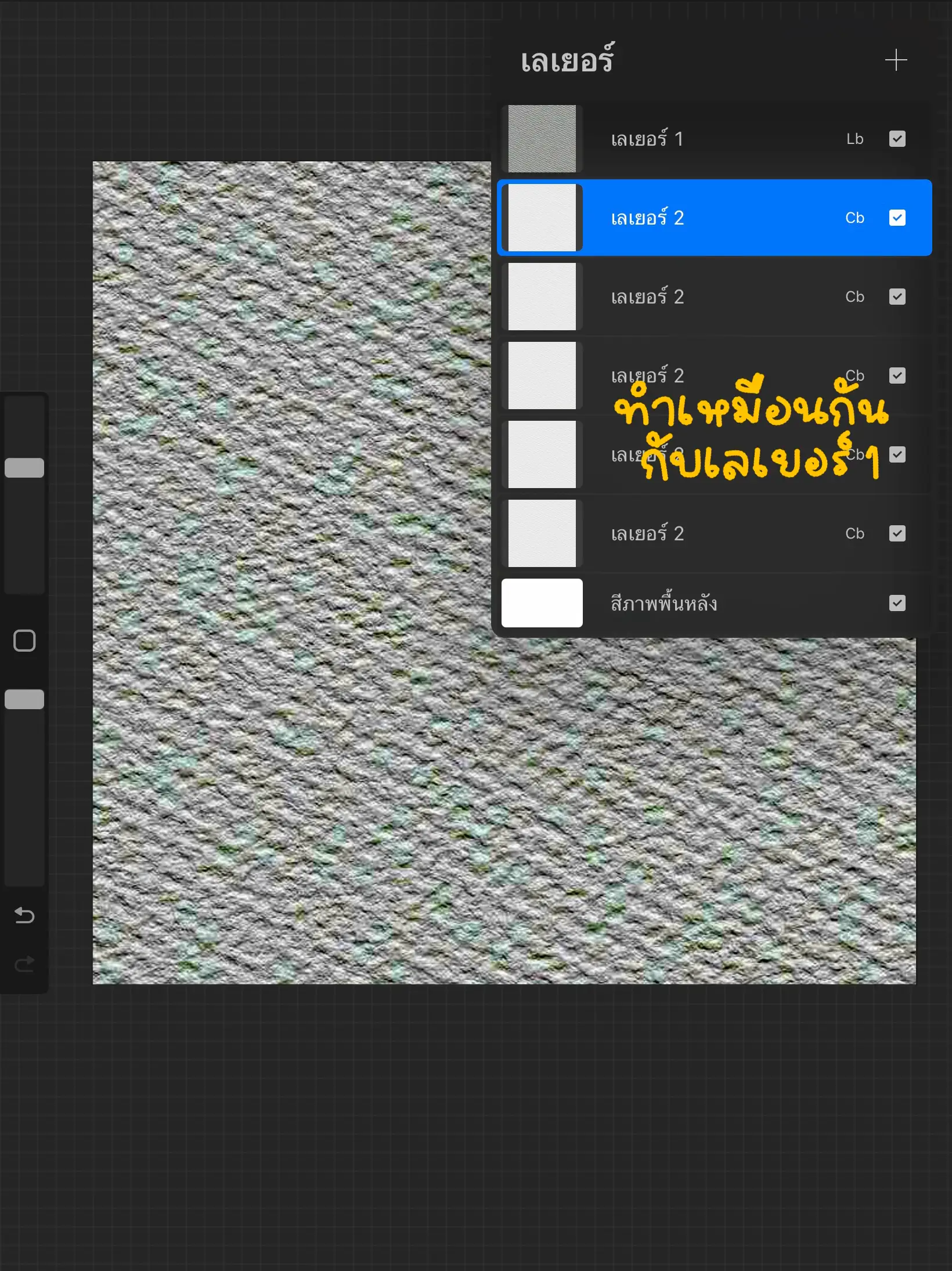Image resolution: width=952 pixels, height=1271 pixels.
Task: Toggle the สีภาพพื้นหลัง layer checkbox
Action: (x=897, y=604)
